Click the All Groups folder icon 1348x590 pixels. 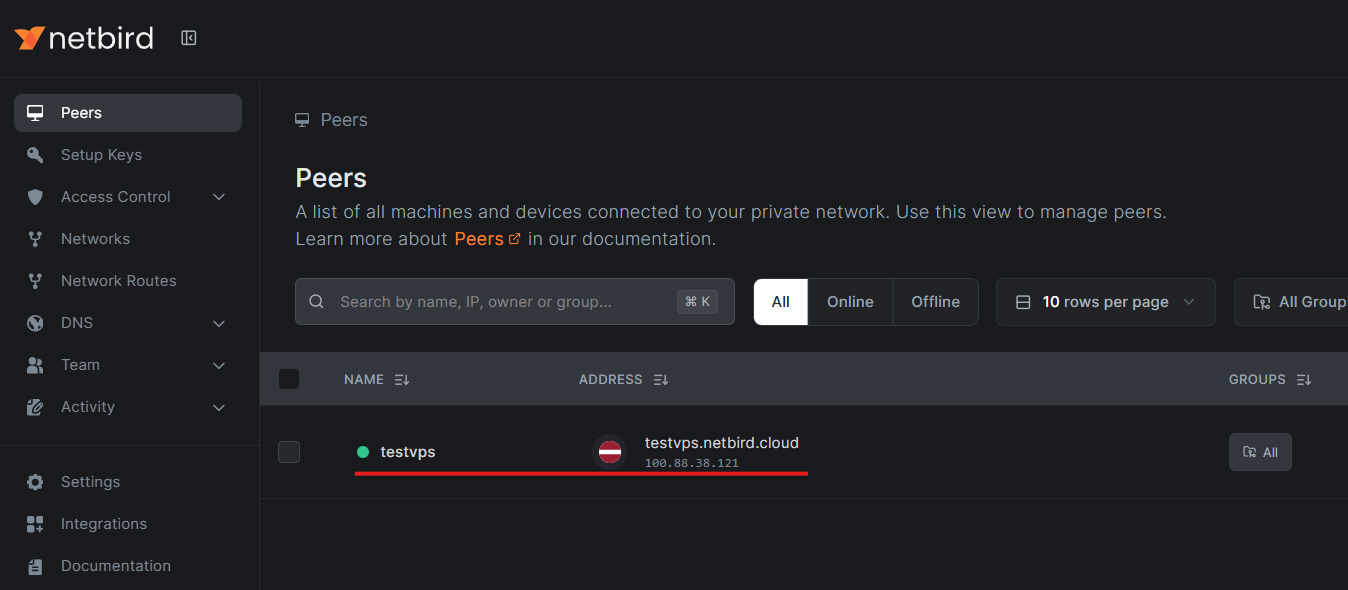[1261, 302]
